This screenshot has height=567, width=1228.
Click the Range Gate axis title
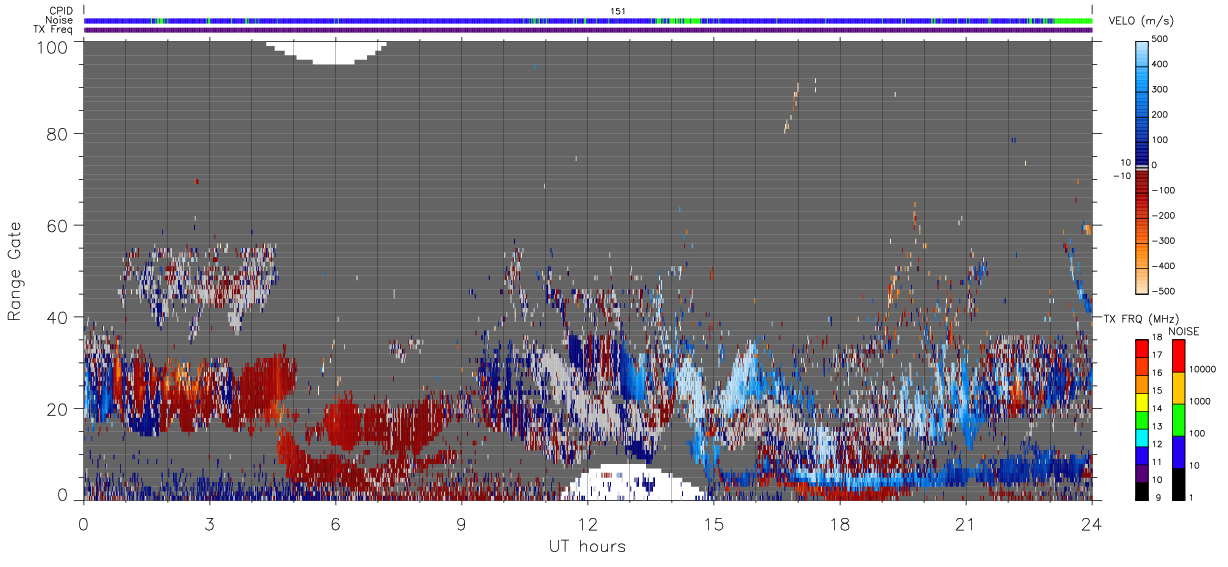[x=15, y=270]
